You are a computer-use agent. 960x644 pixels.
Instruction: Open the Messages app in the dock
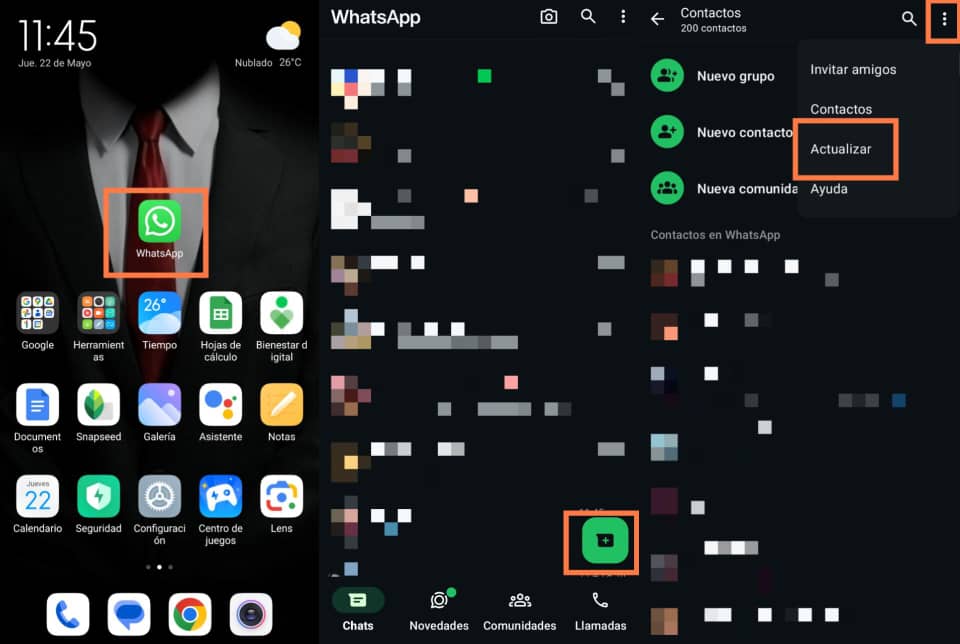129,614
